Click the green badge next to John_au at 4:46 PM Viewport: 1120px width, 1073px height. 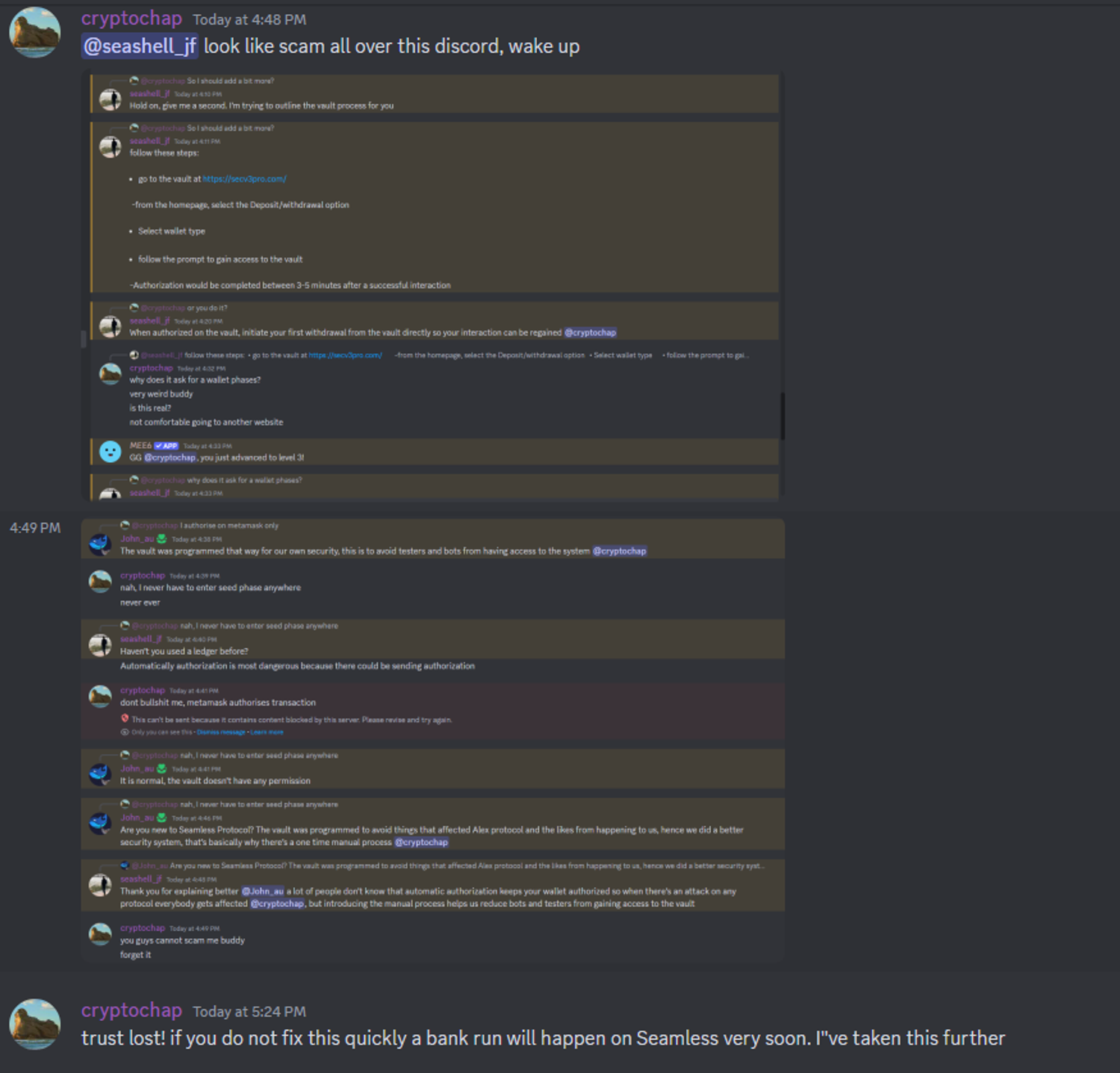(x=162, y=818)
